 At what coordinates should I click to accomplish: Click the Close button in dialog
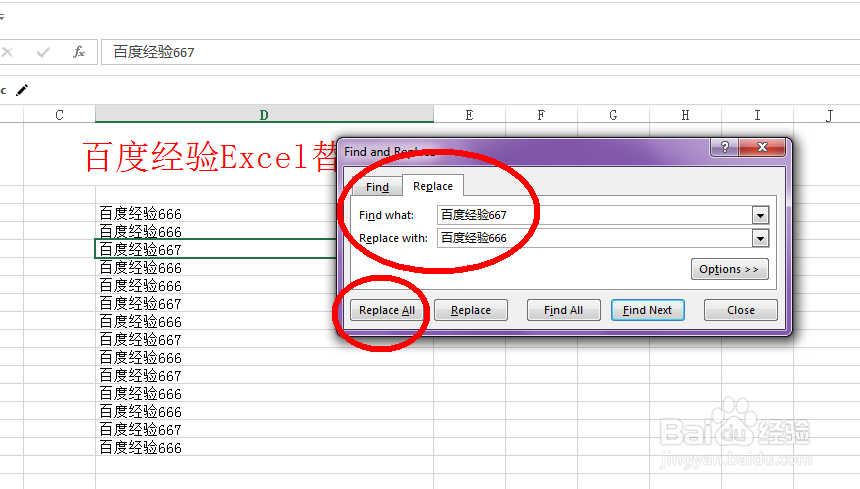click(x=740, y=310)
